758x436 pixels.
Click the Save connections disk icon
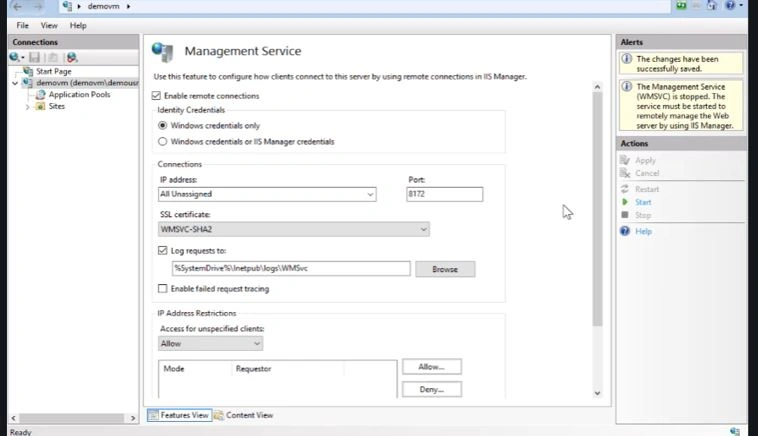pos(34,58)
